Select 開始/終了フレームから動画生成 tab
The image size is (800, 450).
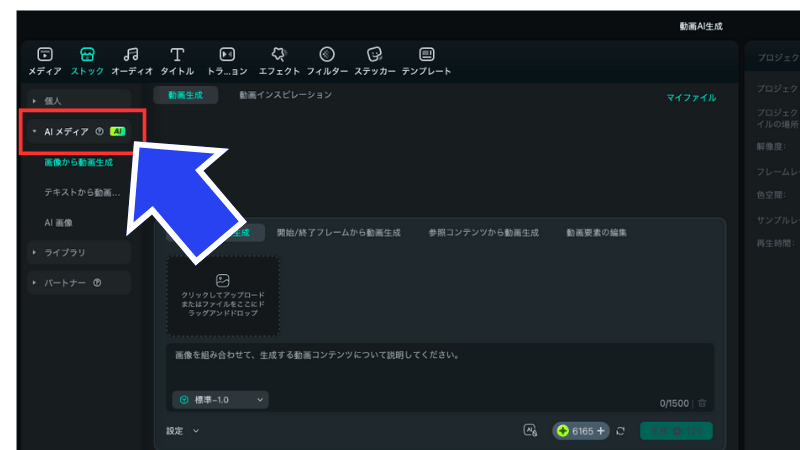pyautogui.click(x=338, y=233)
